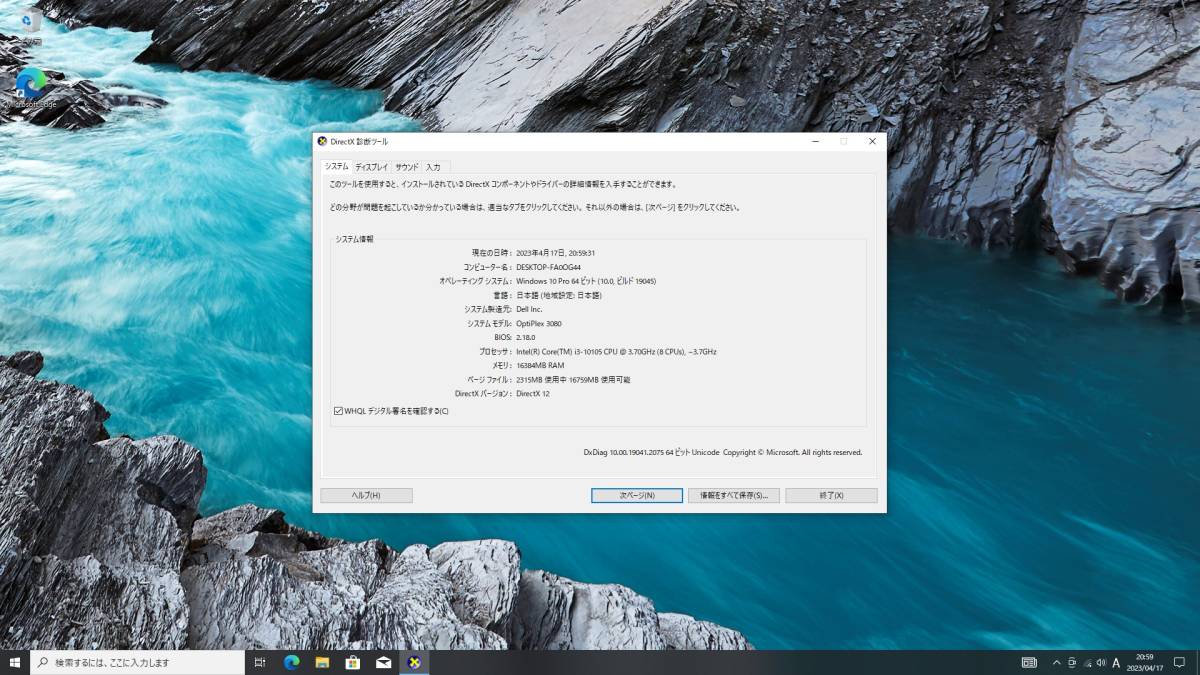The height and width of the screenshot is (675, 1200).
Task: Click the DirectX 12 version value
Action: [x=533, y=394]
